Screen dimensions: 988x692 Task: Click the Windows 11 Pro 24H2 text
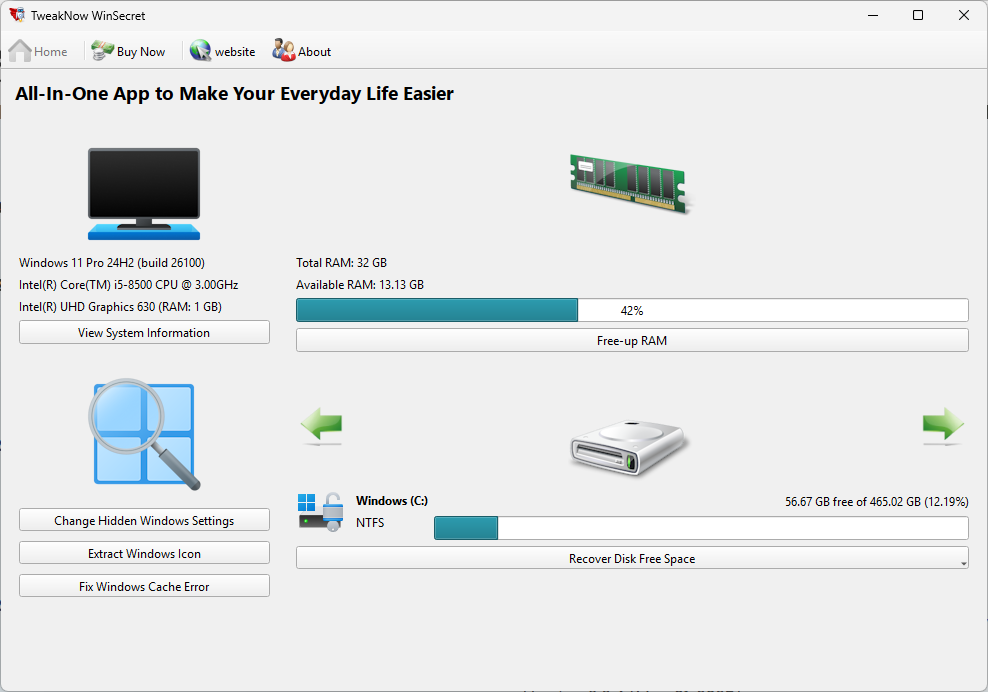tap(112, 263)
